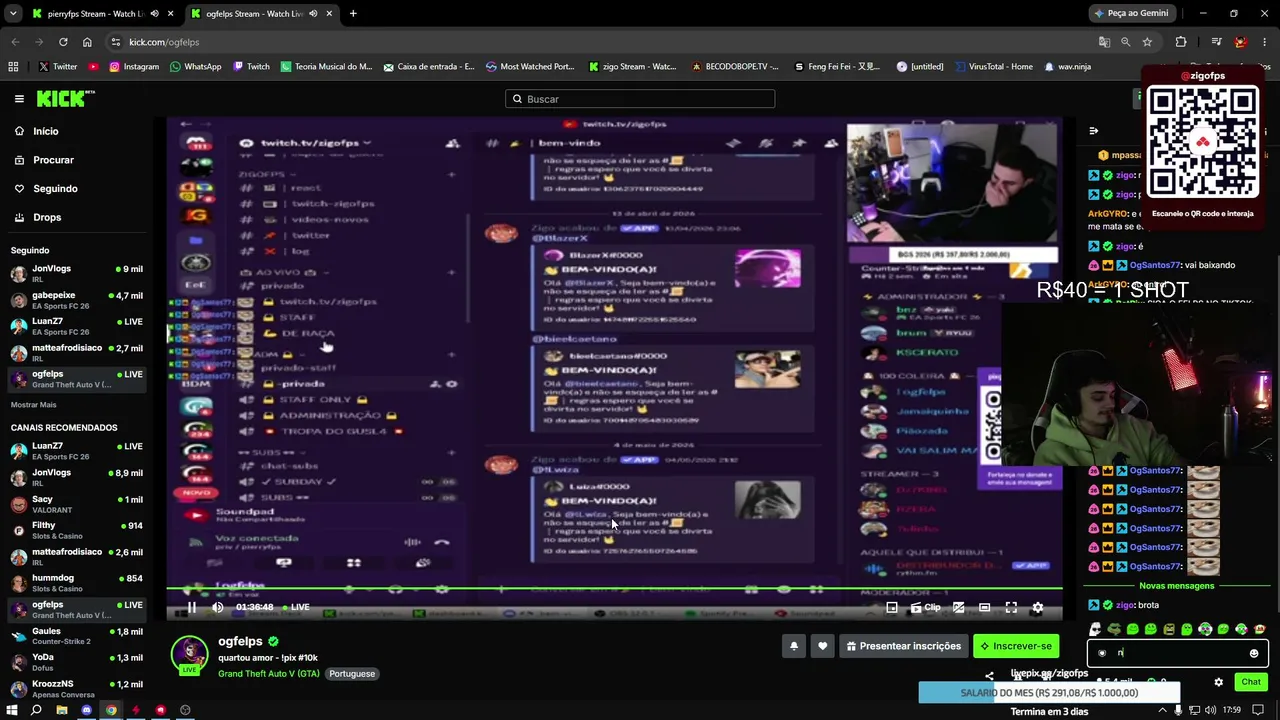Open the Filthy Slots & Casino channel

coord(77,530)
